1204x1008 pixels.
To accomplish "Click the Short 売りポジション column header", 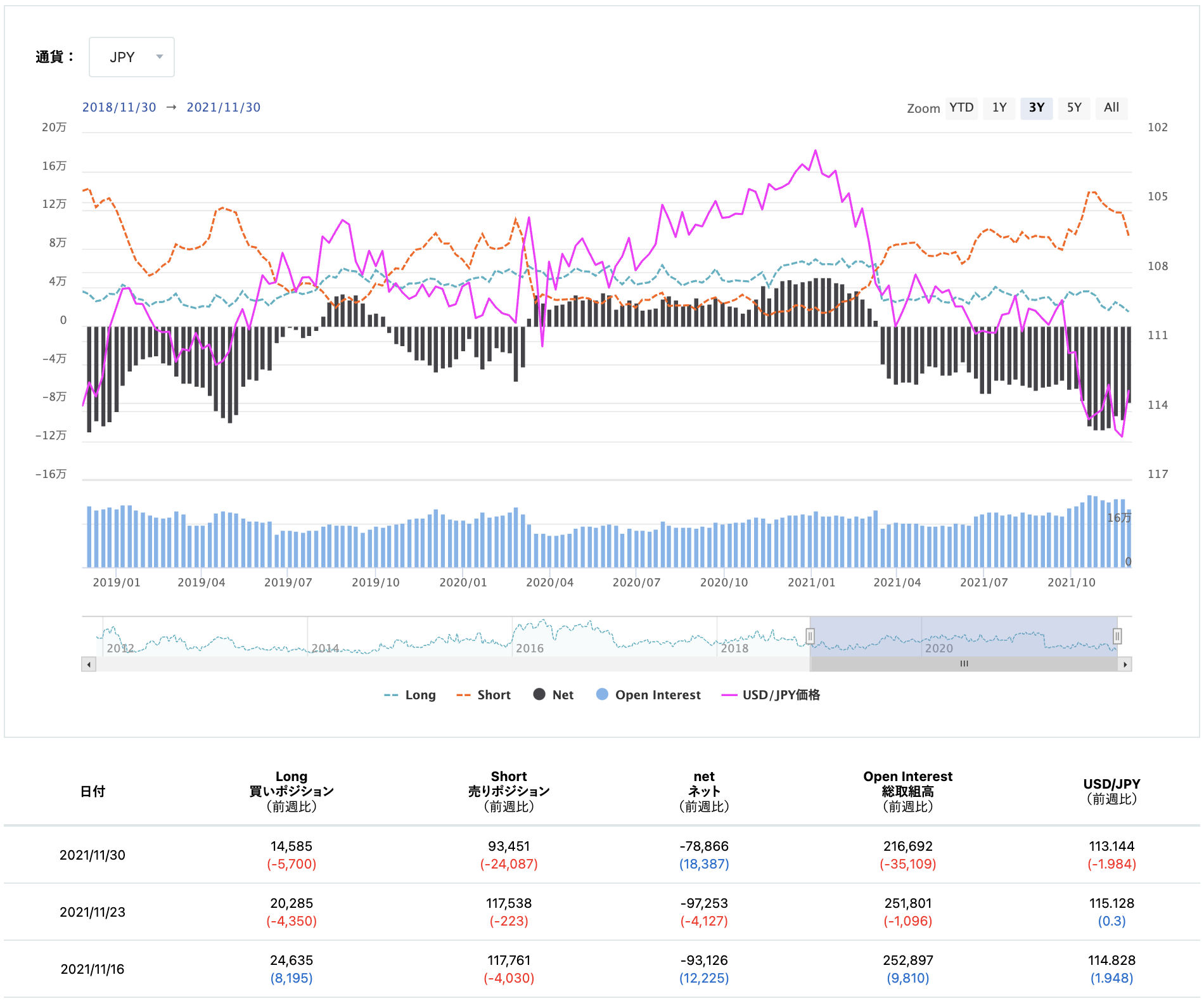I will click(x=509, y=791).
